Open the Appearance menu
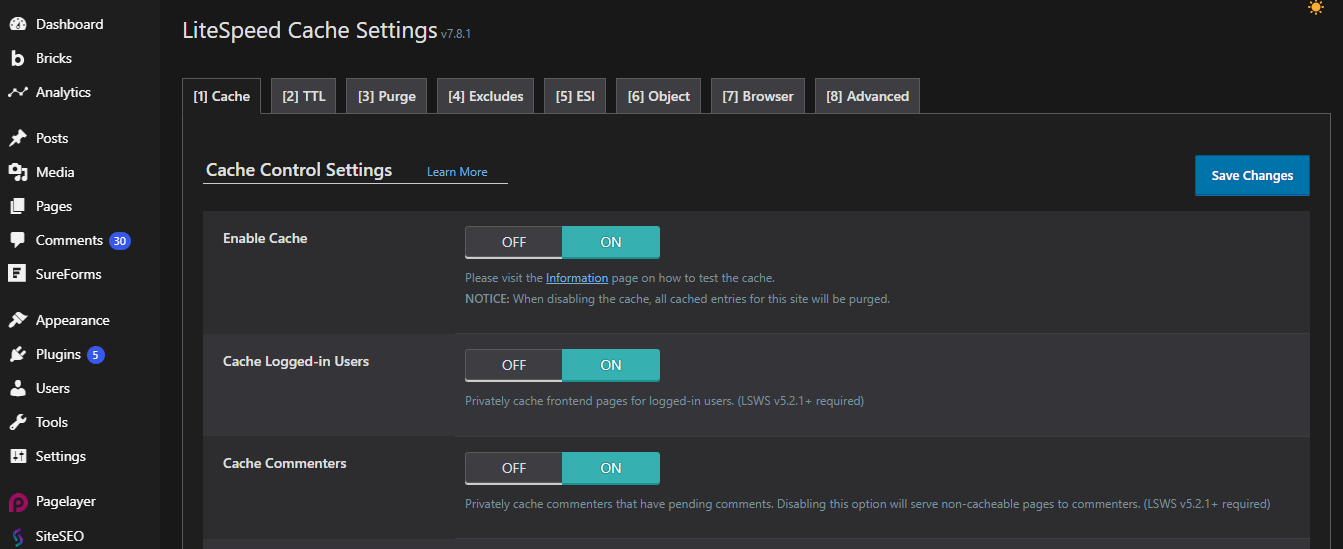This screenshot has height=549, width=1343. click(x=73, y=320)
